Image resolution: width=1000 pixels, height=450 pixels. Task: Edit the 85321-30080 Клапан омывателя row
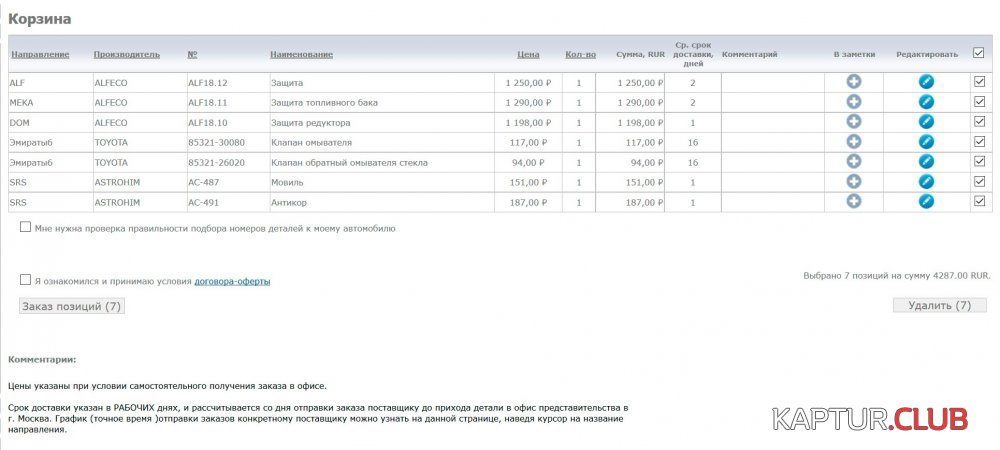926,142
